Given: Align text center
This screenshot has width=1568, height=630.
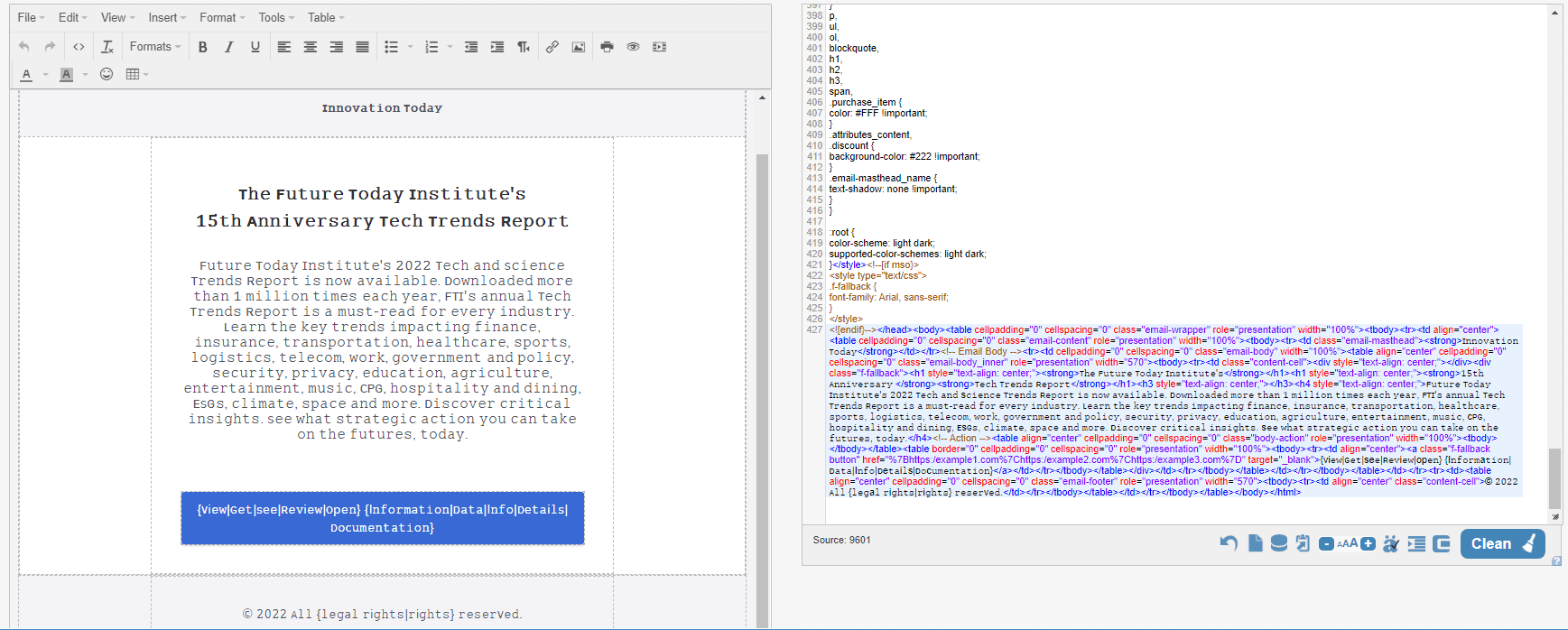Looking at the screenshot, I should (311, 47).
